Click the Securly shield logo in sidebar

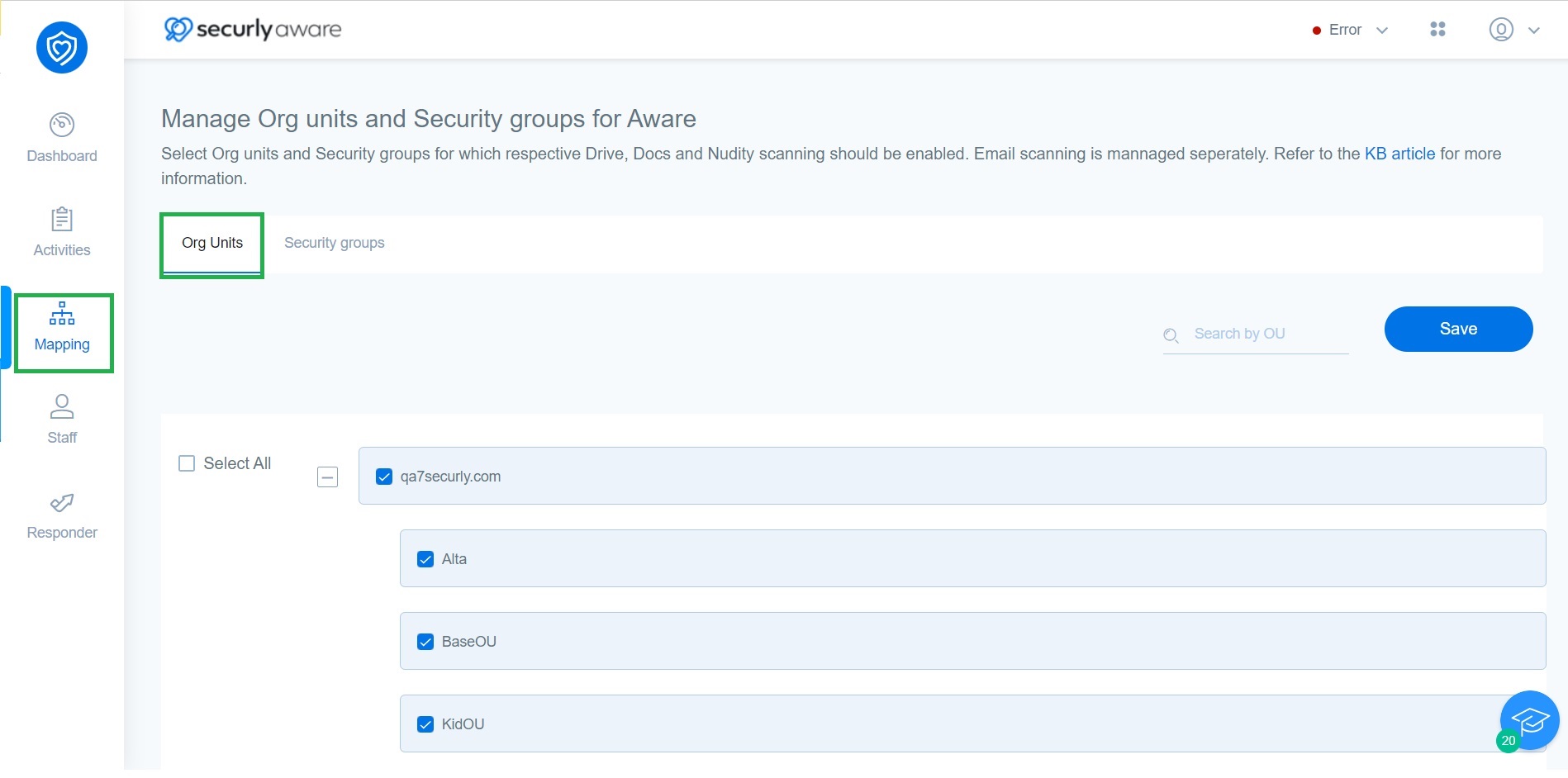pyautogui.click(x=62, y=48)
